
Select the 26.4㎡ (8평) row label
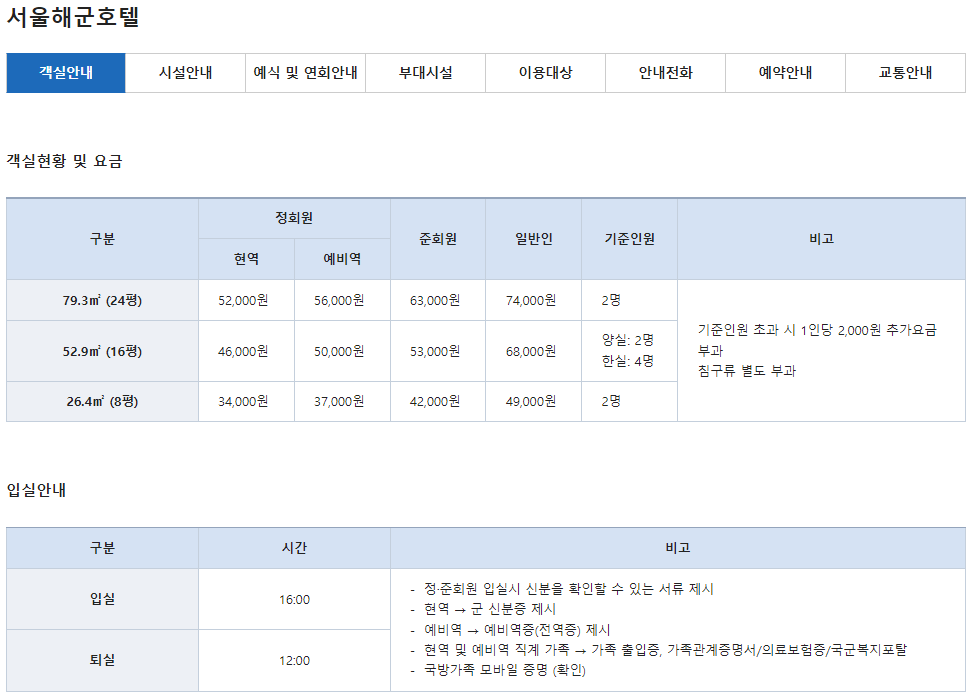[102, 401]
